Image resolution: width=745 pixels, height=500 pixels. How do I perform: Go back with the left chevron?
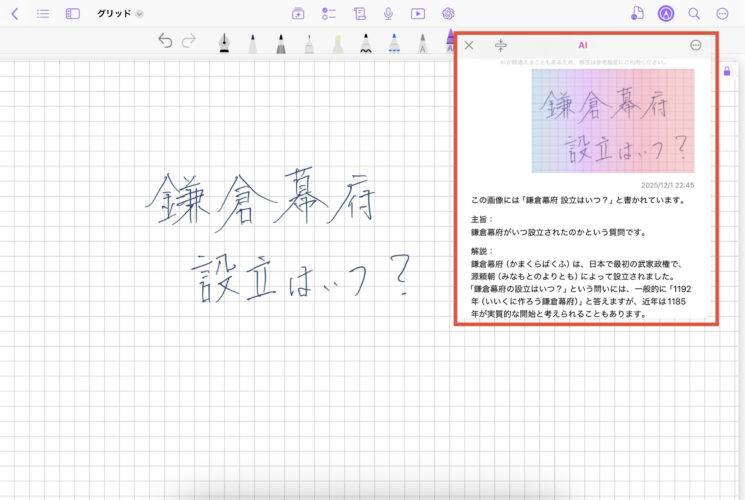[x=15, y=14]
